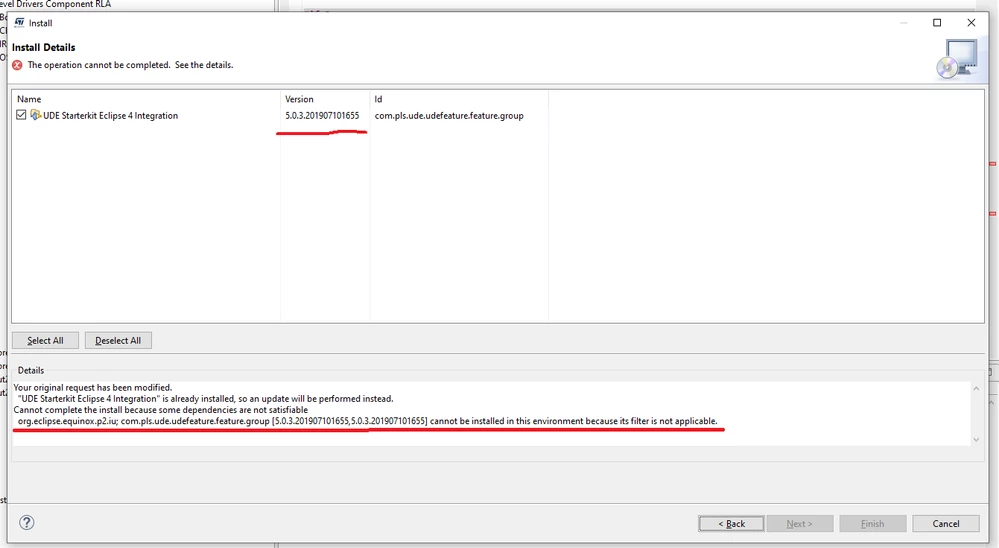This screenshot has width=999, height=548.
Task: Go back with the Back button
Action: (731, 524)
